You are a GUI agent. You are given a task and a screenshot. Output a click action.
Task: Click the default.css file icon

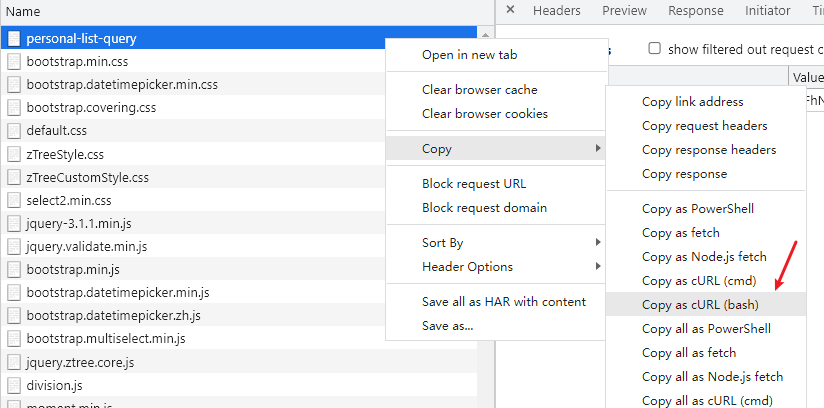tap(14, 131)
